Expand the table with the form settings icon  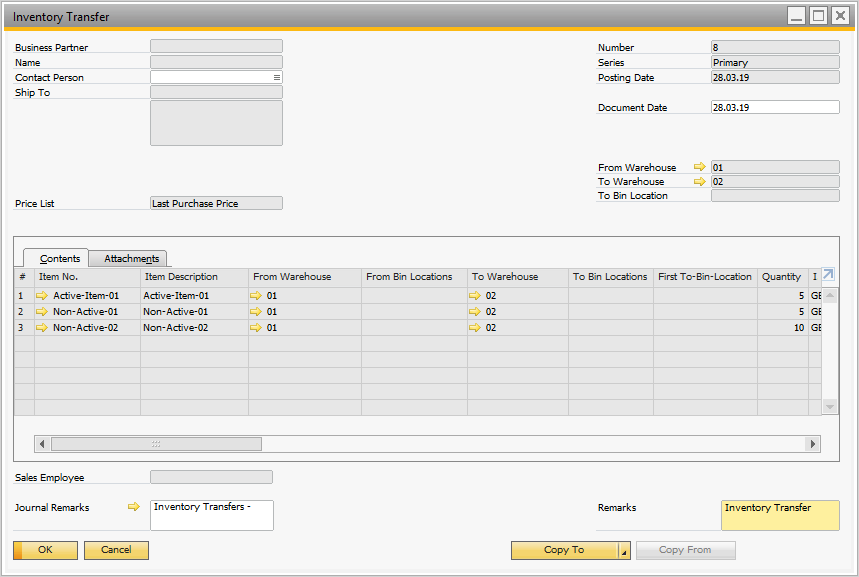[x=828, y=275]
